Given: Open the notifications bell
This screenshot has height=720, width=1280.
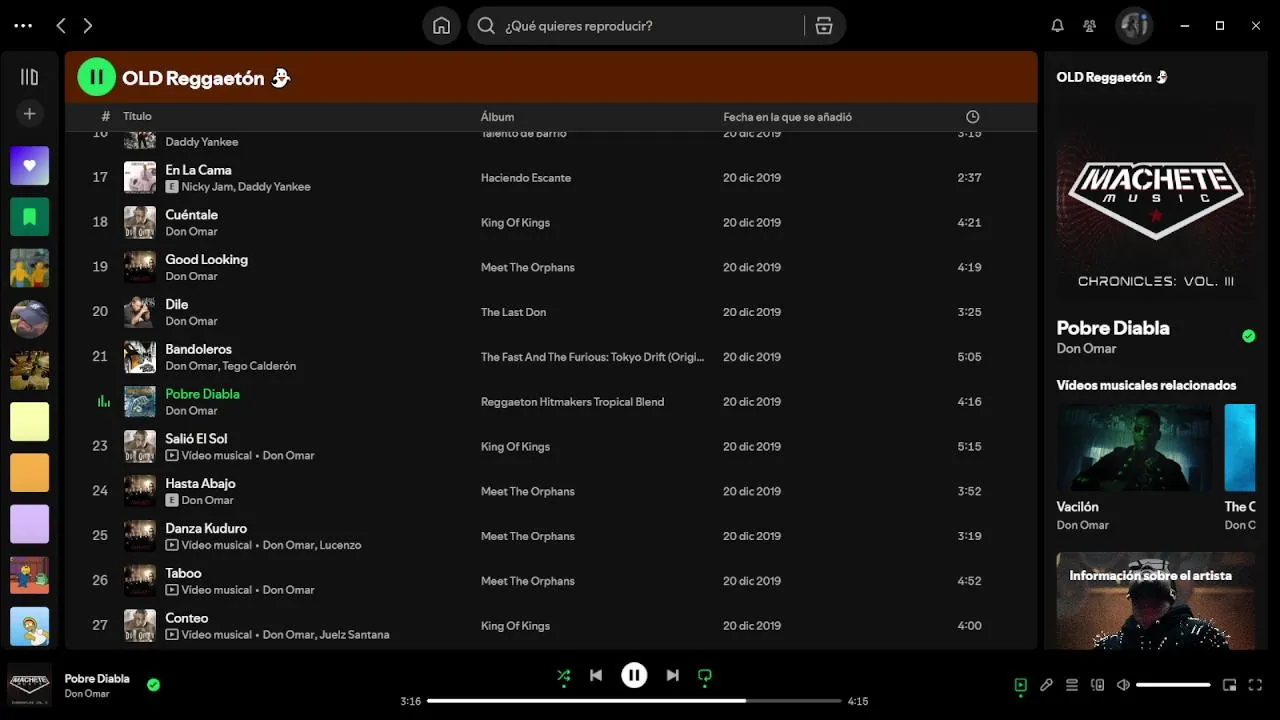Looking at the screenshot, I should click(1057, 26).
